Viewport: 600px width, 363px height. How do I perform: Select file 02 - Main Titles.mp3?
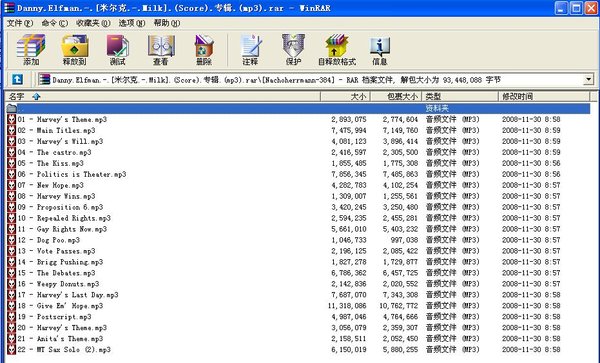[x=56, y=130]
